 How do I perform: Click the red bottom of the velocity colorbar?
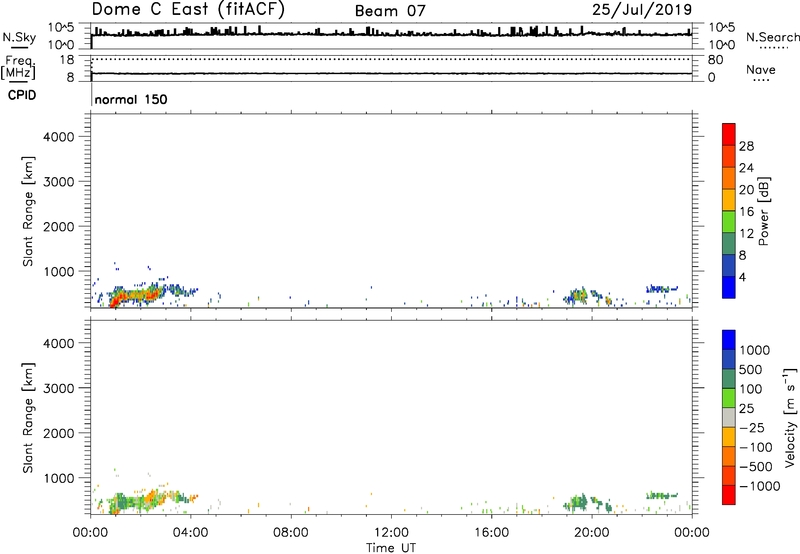pos(729,495)
